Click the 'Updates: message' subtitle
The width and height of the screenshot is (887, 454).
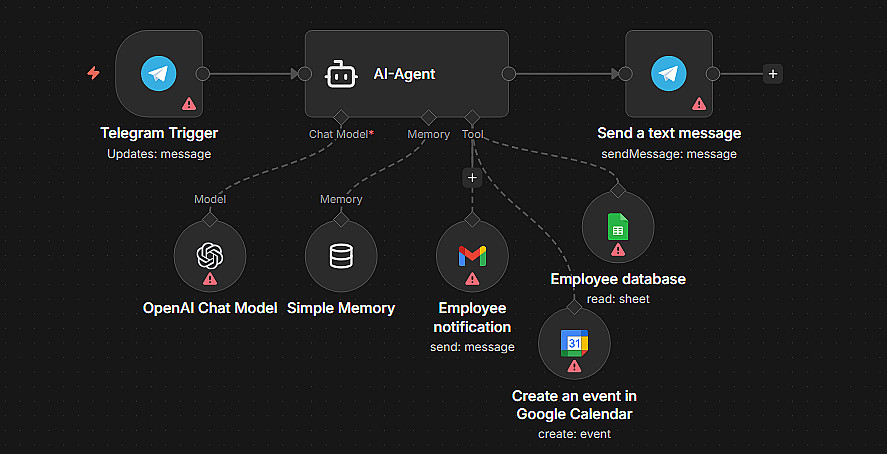click(x=159, y=154)
